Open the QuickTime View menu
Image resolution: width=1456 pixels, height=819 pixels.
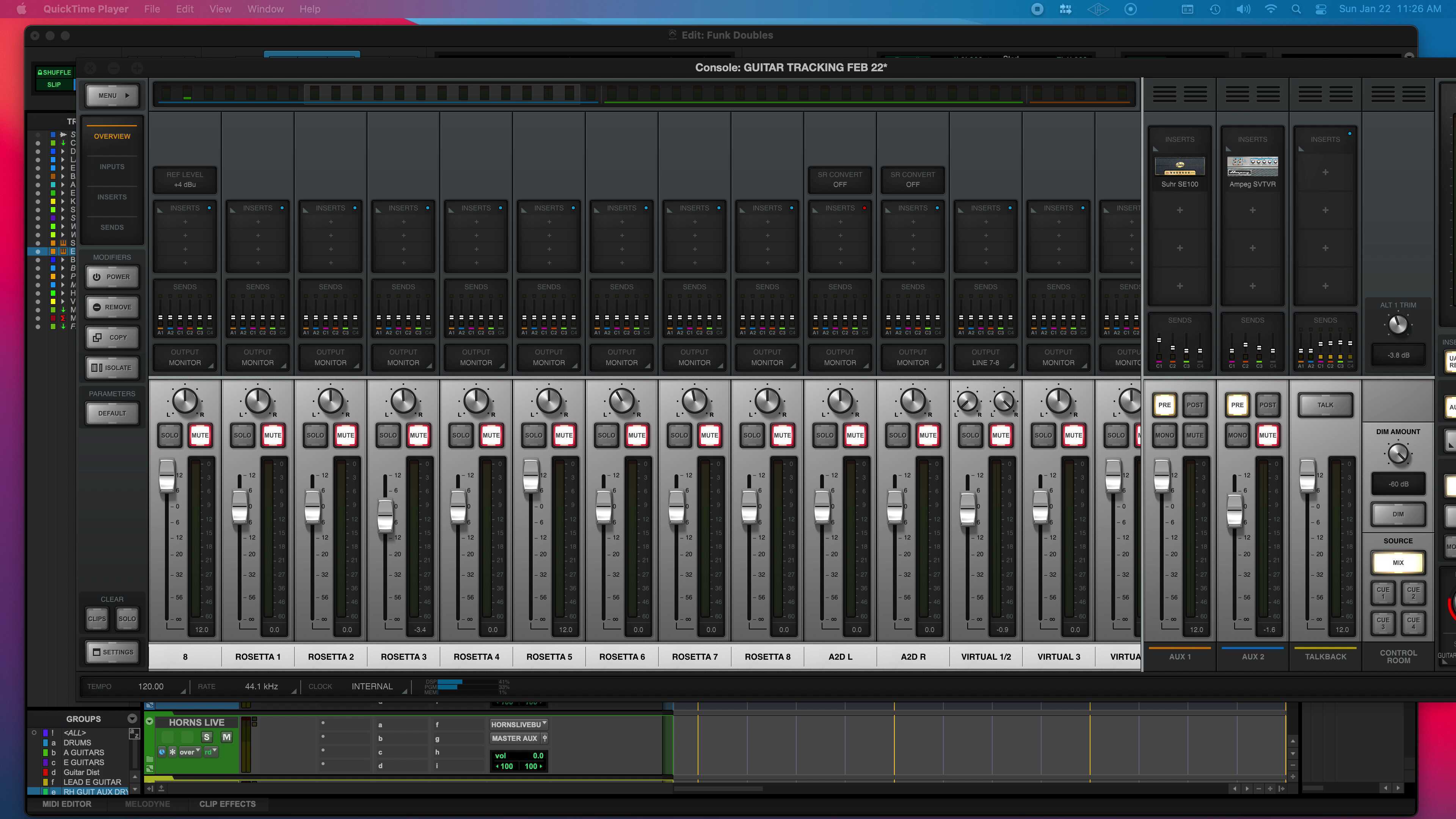(220, 9)
